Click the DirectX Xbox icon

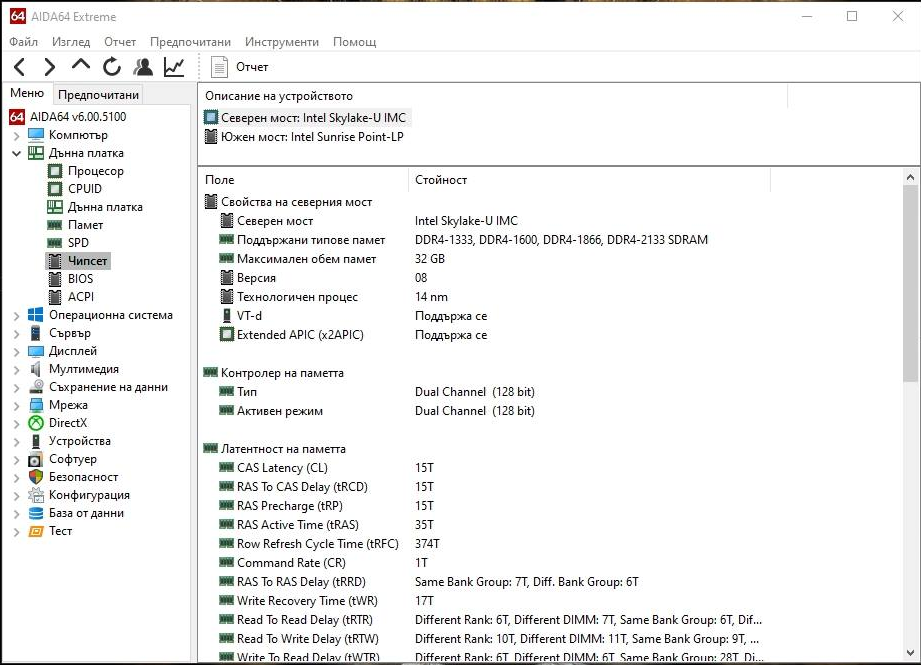[36, 423]
